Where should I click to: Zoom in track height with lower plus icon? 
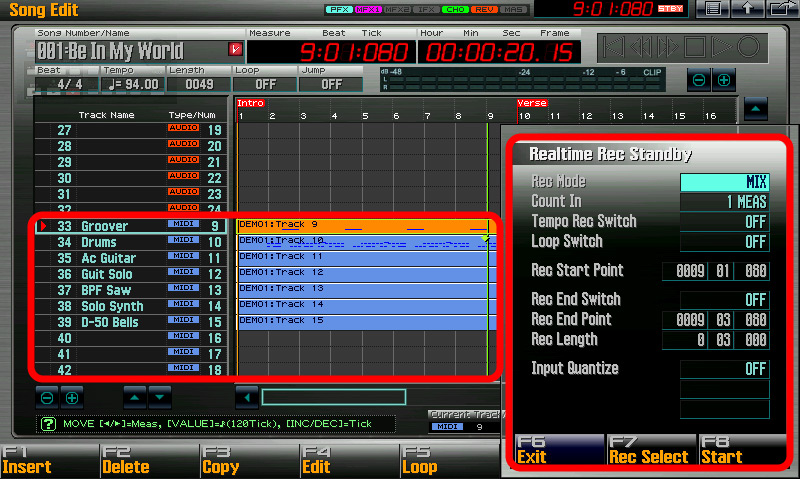pos(72,398)
